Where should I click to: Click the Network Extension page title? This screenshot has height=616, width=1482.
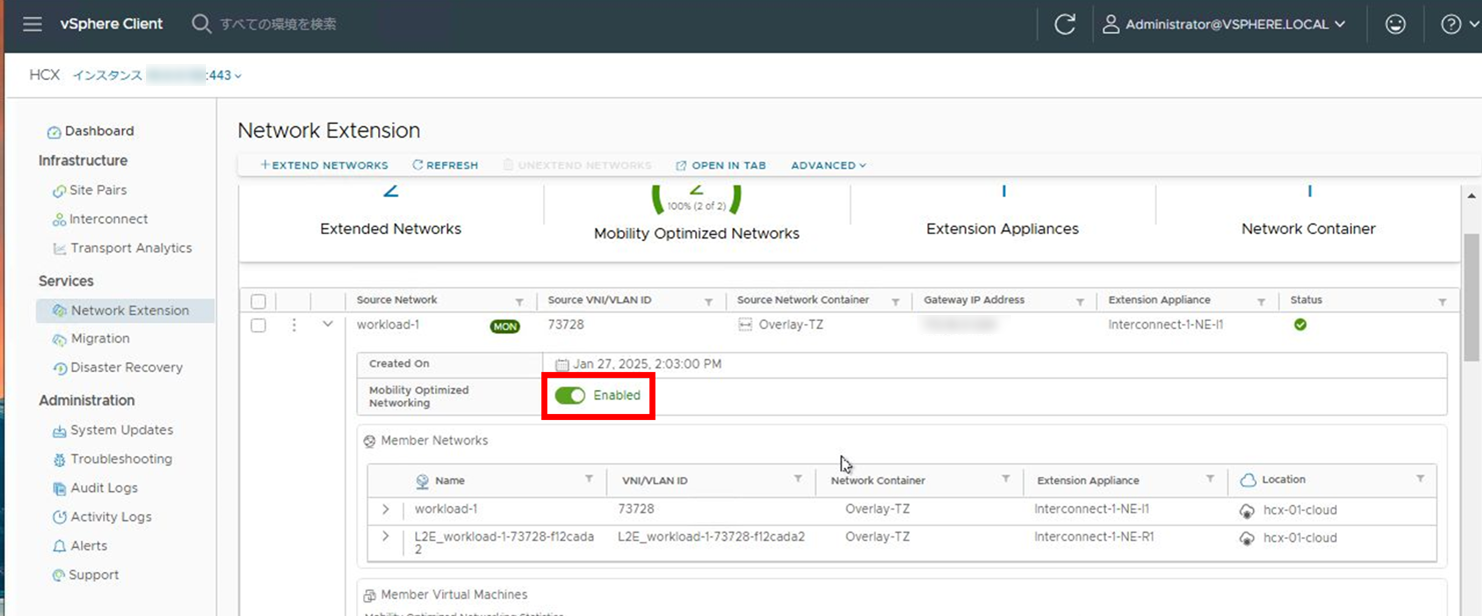[x=329, y=131]
